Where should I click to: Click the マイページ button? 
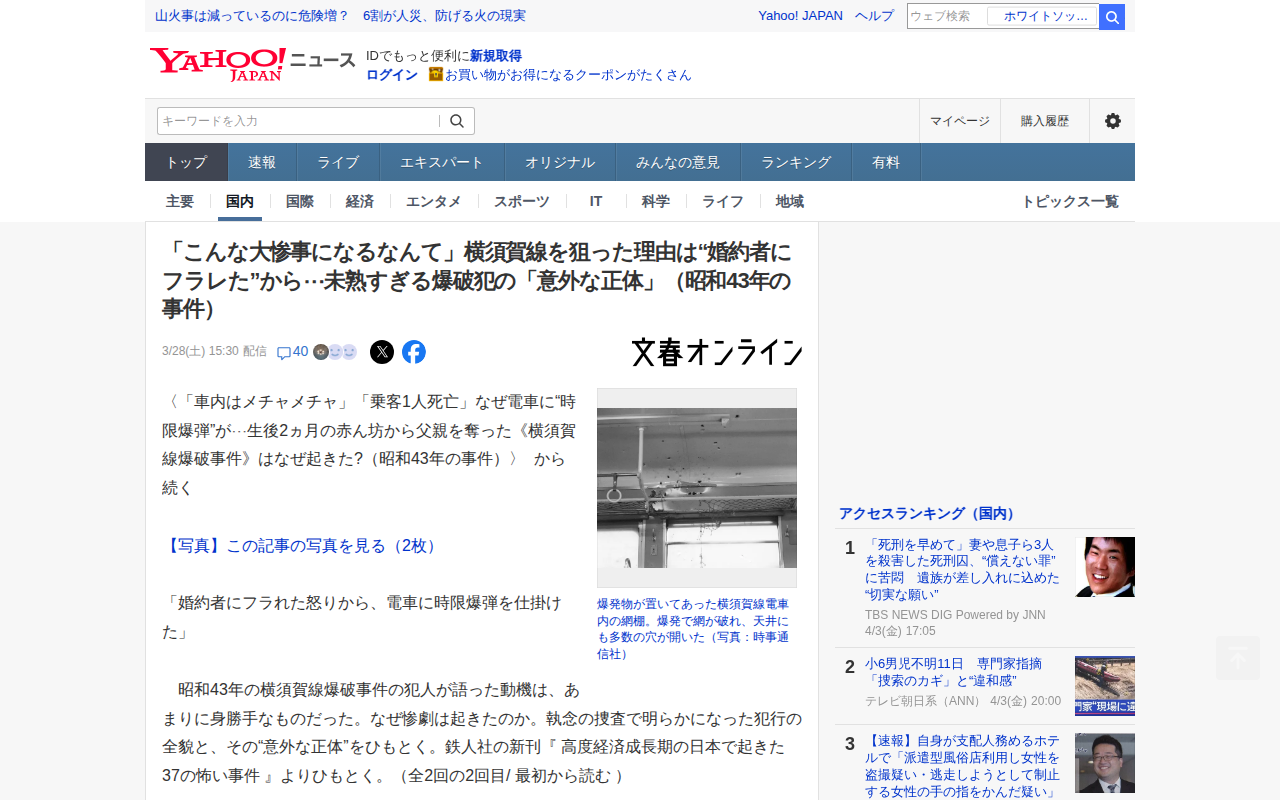click(960, 121)
